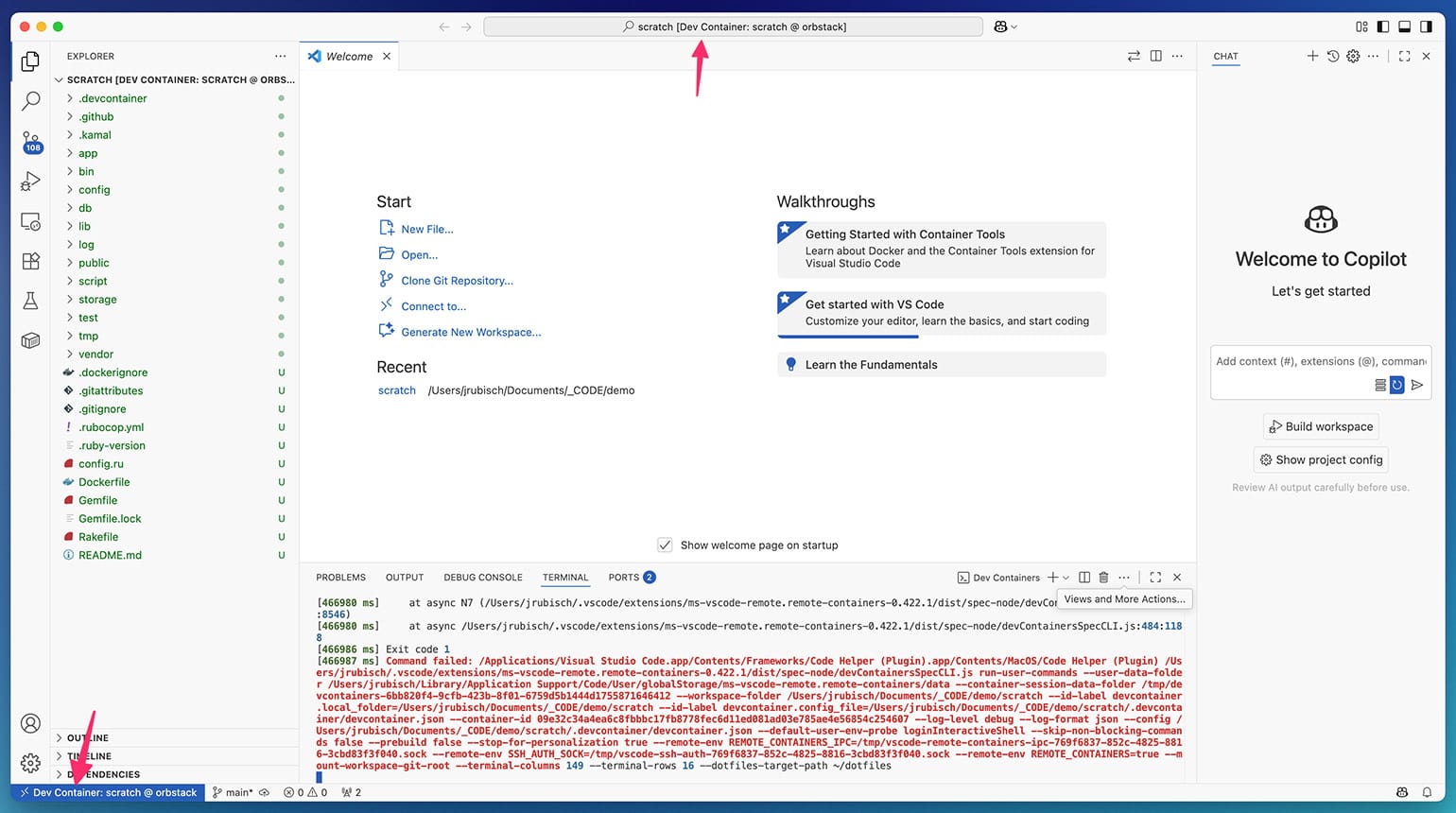Viewport: 1456px width, 813px height.
Task: Open Source Control view with 108 badge
Action: (x=30, y=142)
